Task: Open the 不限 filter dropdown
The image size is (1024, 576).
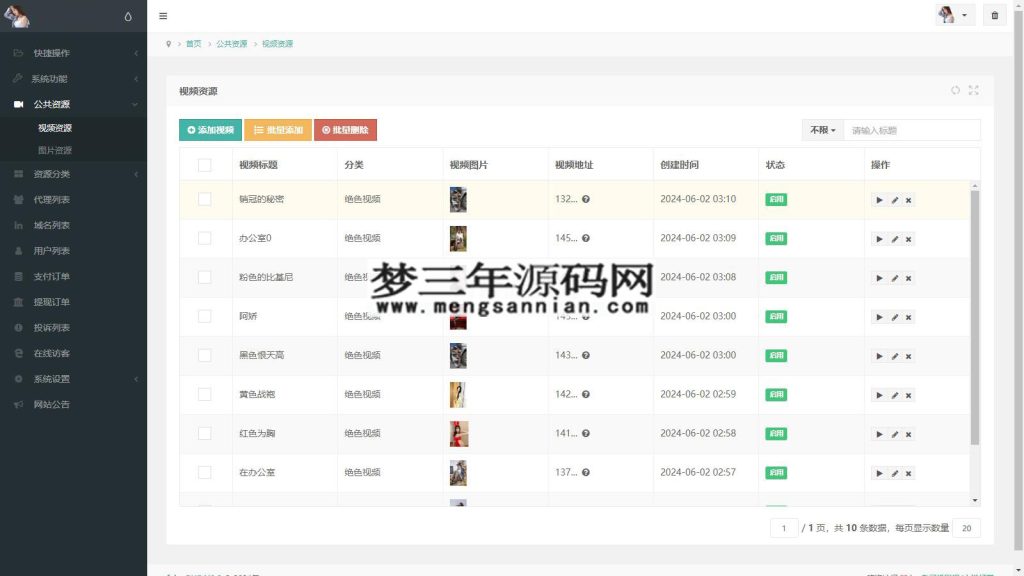Action: (821, 129)
